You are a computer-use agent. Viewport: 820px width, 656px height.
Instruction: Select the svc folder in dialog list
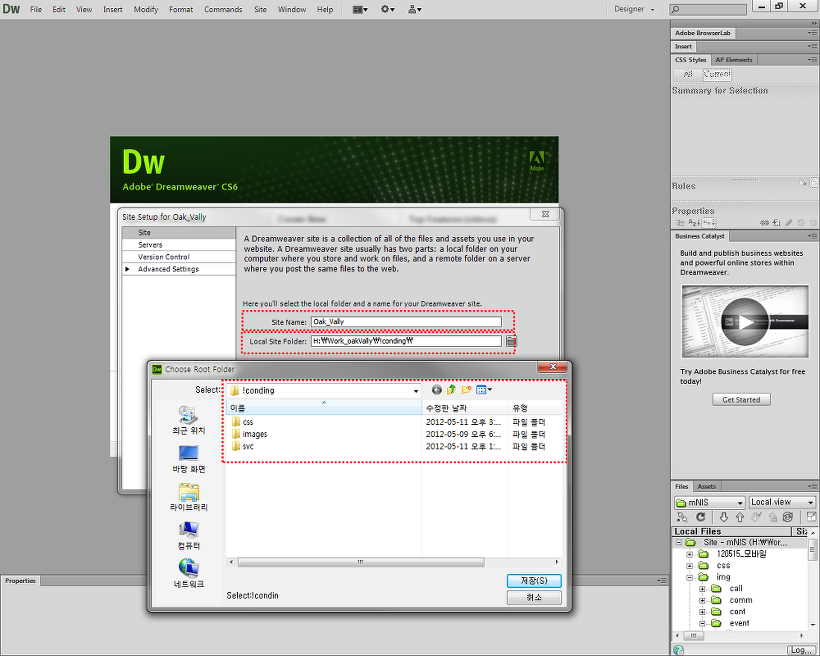[x=243, y=446]
